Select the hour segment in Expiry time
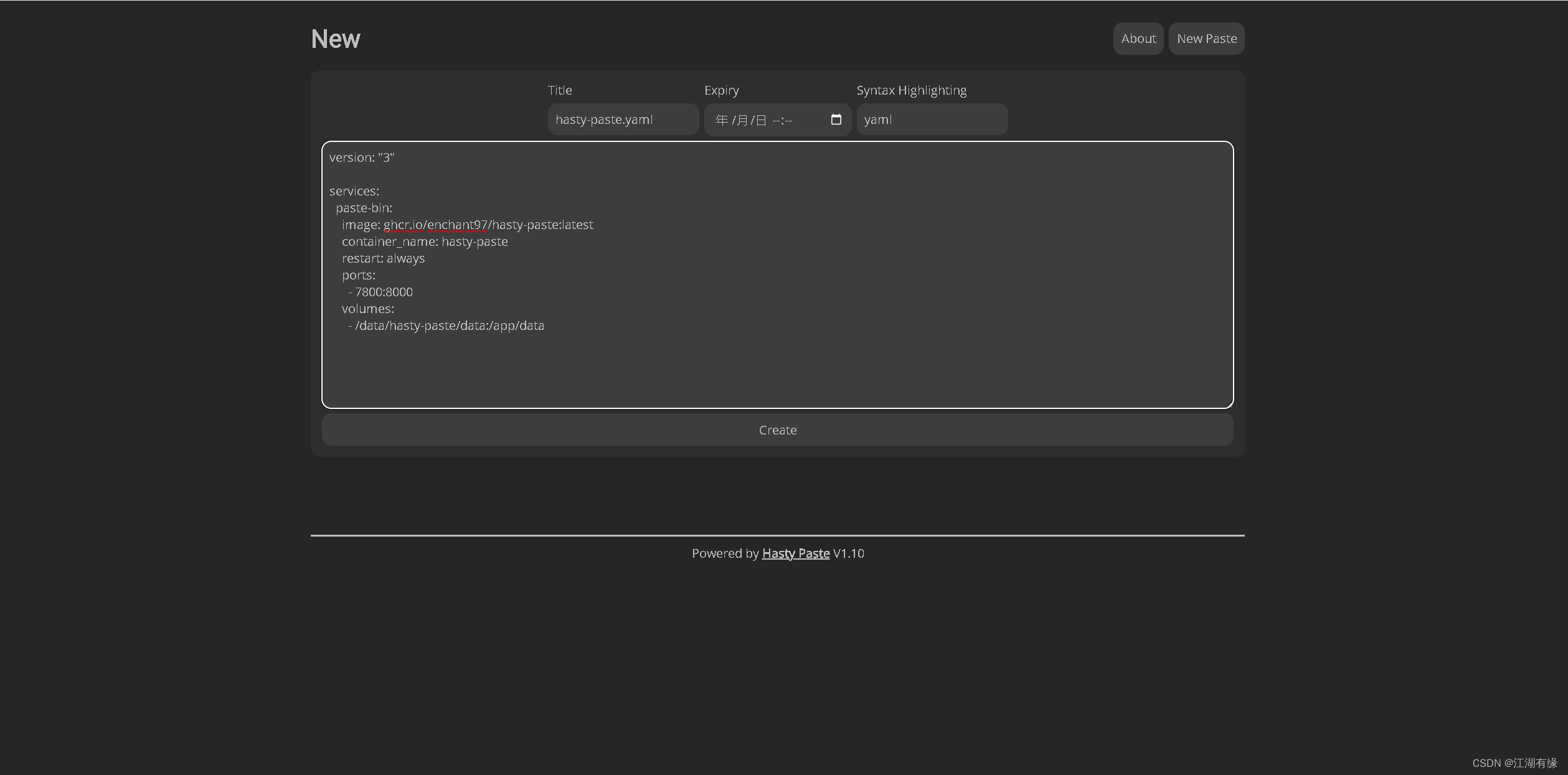1568x775 pixels. [x=776, y=120]
